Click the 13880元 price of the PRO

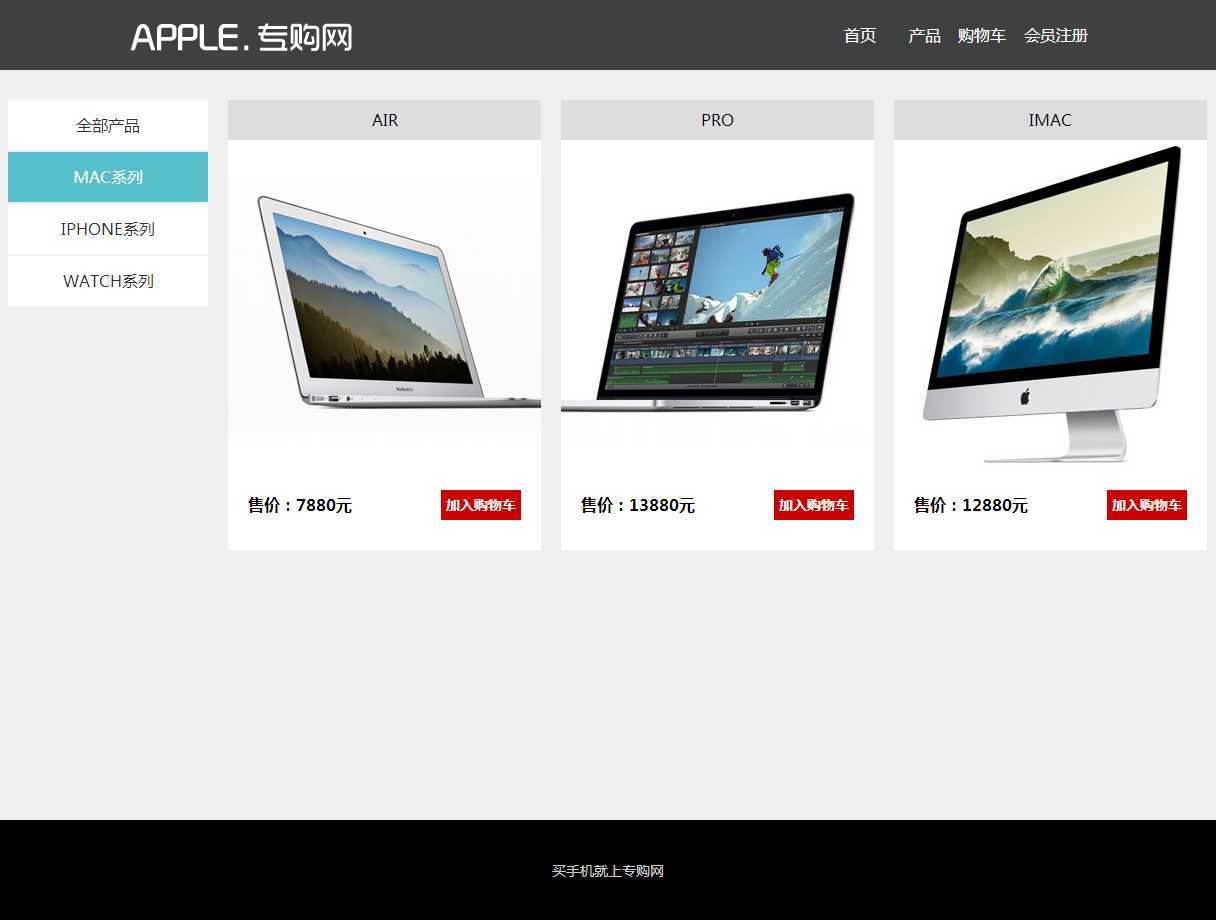[x=661, y=506]
